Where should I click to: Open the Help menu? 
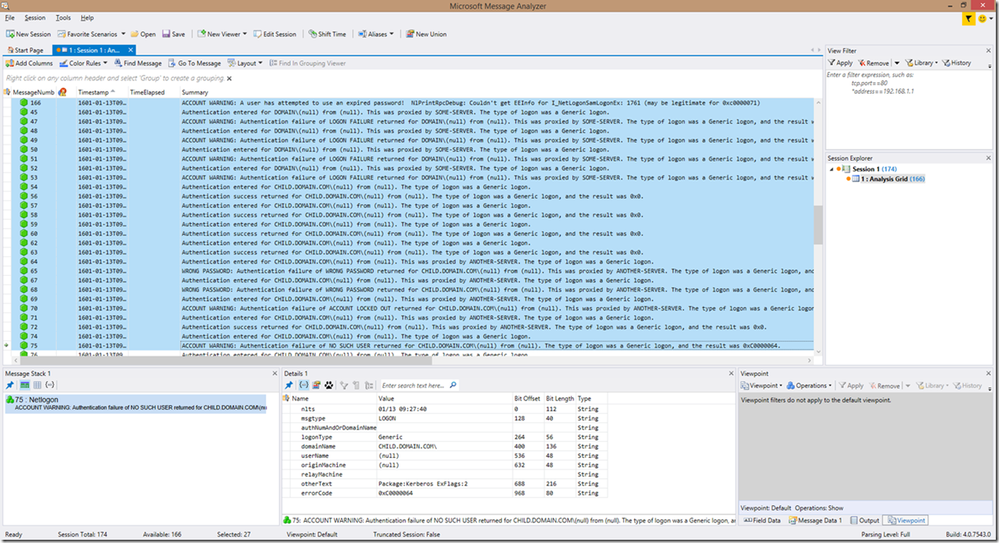(x=87, y=18)
